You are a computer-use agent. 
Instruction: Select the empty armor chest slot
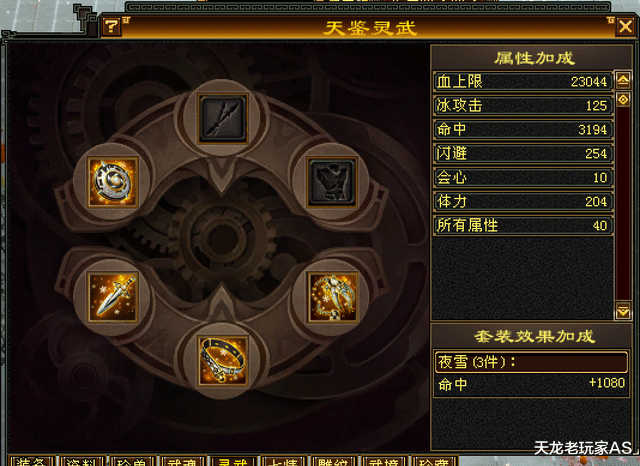[x=332, y=182]
